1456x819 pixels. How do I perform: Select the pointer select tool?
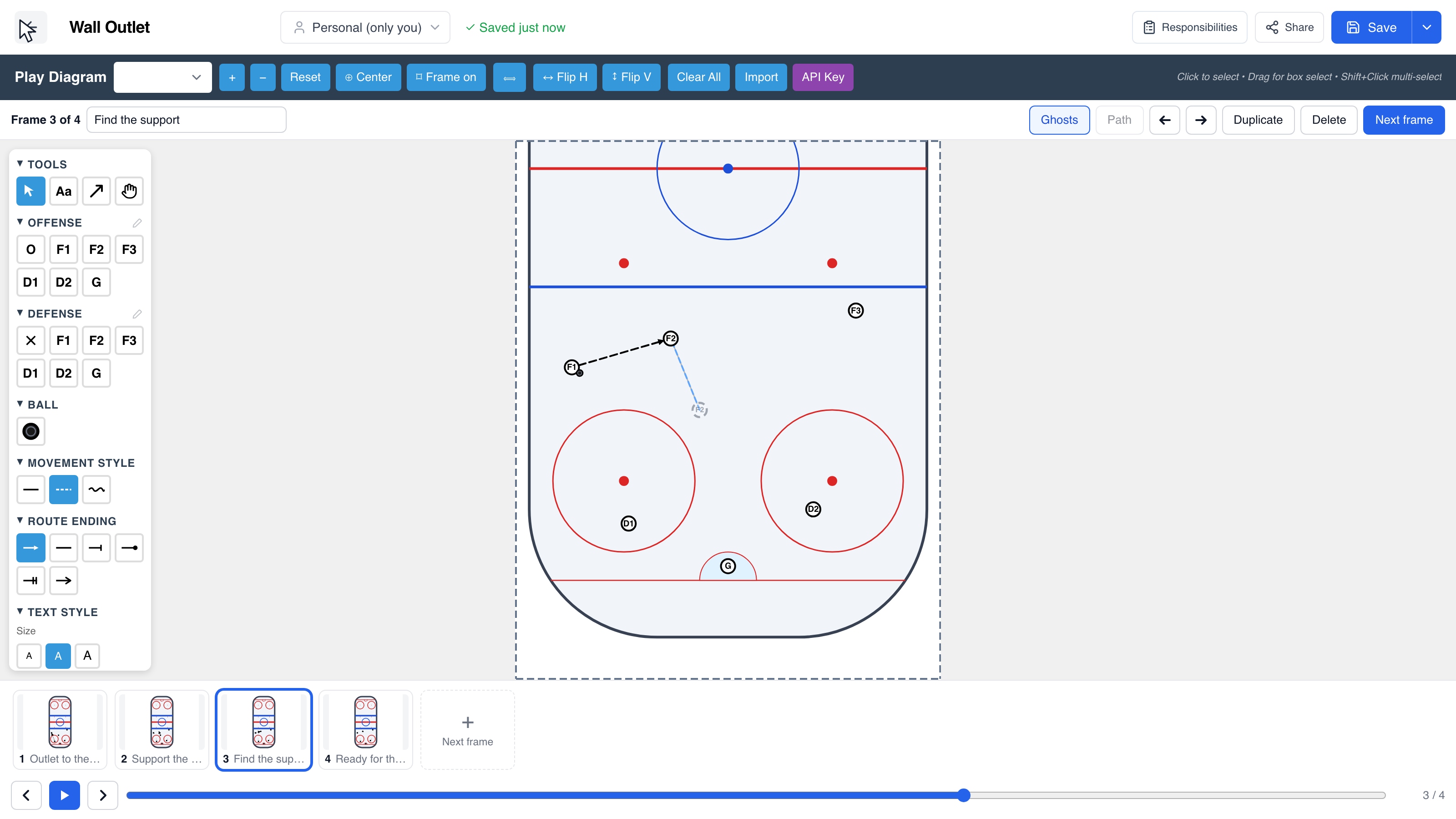click(30, 191)
